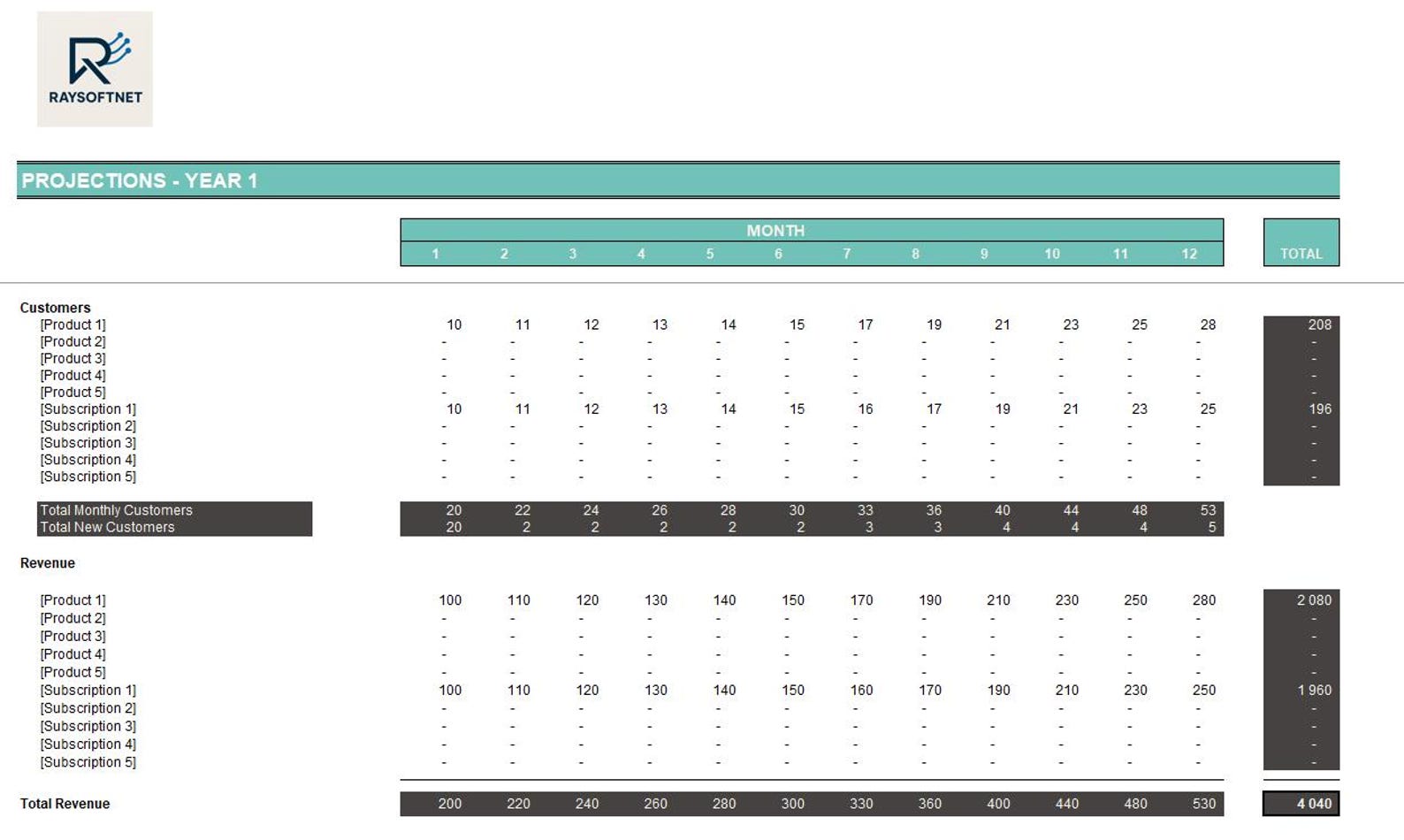
Task: Select Total Monthly Customers value 40
Action: pos(1002,510)
